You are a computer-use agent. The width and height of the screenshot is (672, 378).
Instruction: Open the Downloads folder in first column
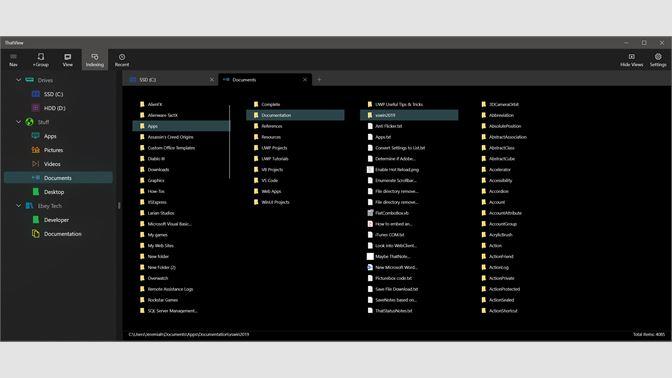coord(181,170)
